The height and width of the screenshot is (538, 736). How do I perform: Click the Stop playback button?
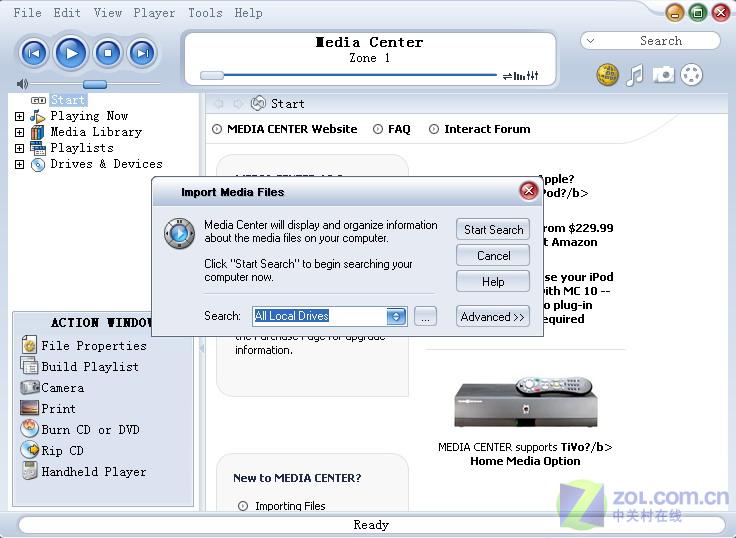point(108,53)
